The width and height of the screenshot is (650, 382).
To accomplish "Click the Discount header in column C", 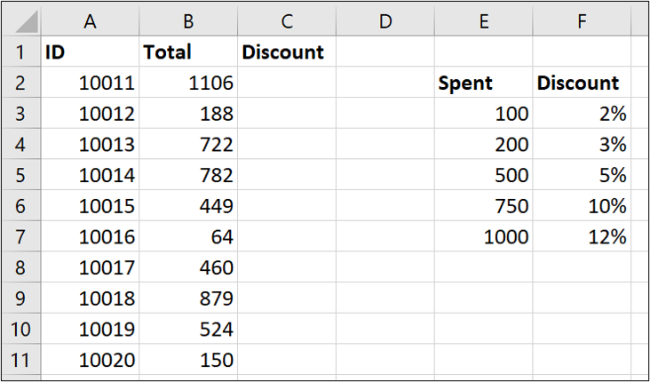I will (x=287, y=52).
